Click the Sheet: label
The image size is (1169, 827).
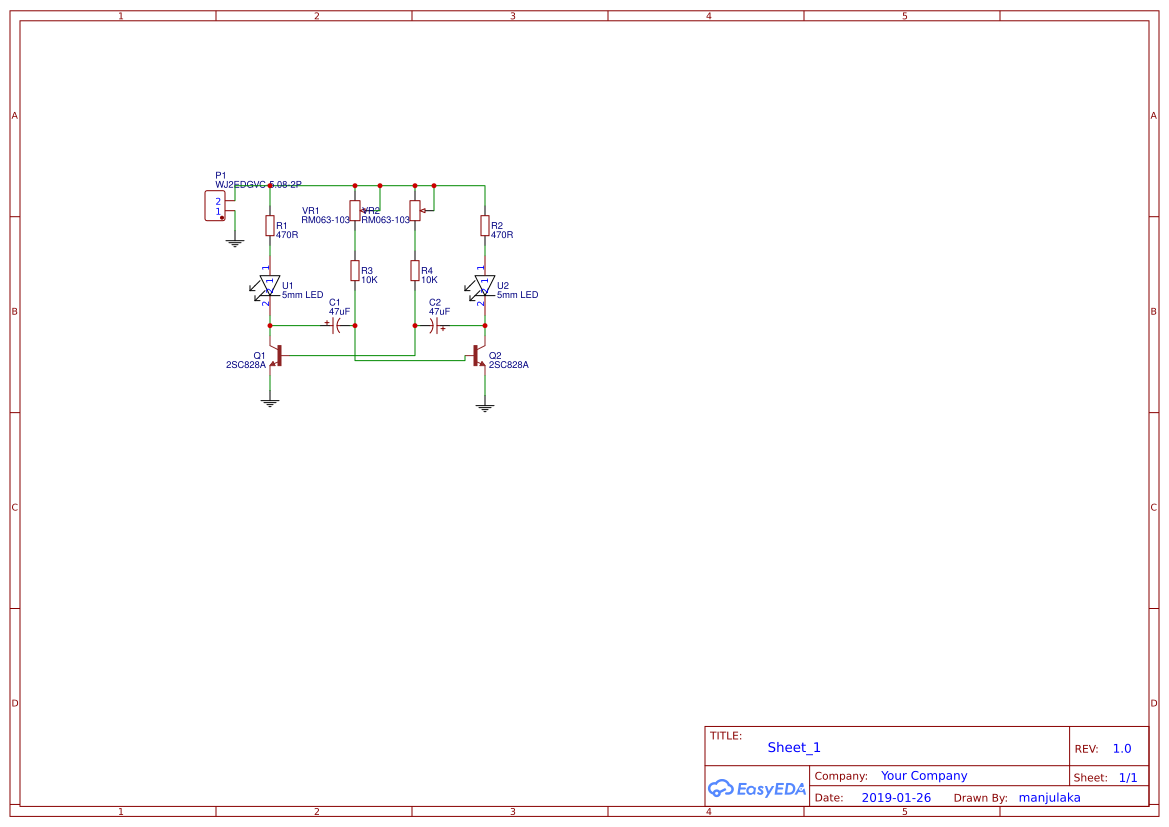tap(1090, 778)
